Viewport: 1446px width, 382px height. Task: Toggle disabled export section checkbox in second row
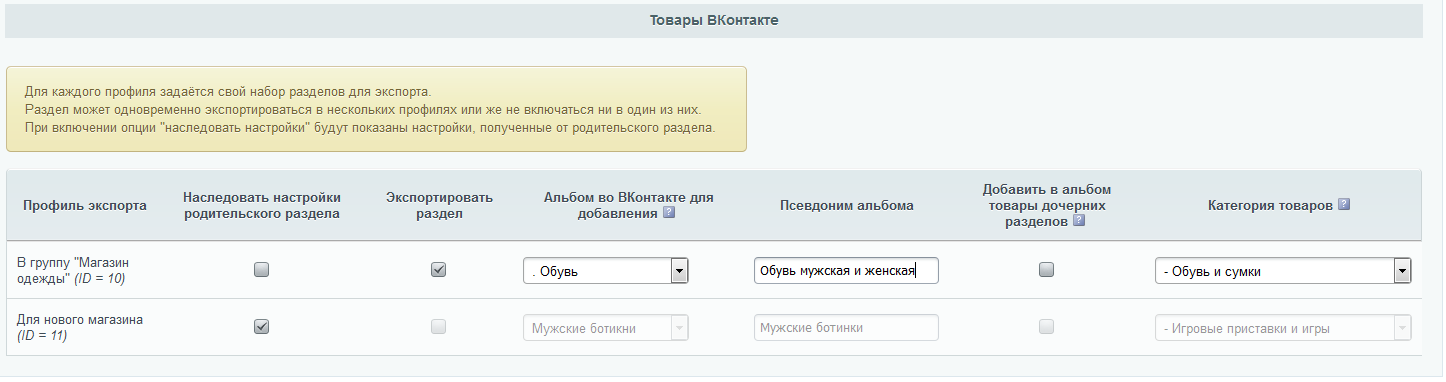pos(438,327)
